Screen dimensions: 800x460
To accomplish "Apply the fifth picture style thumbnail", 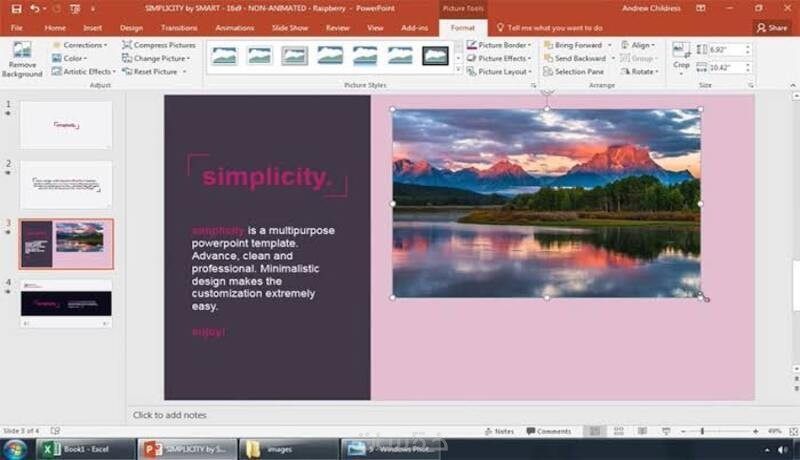I will coord(365,55).
